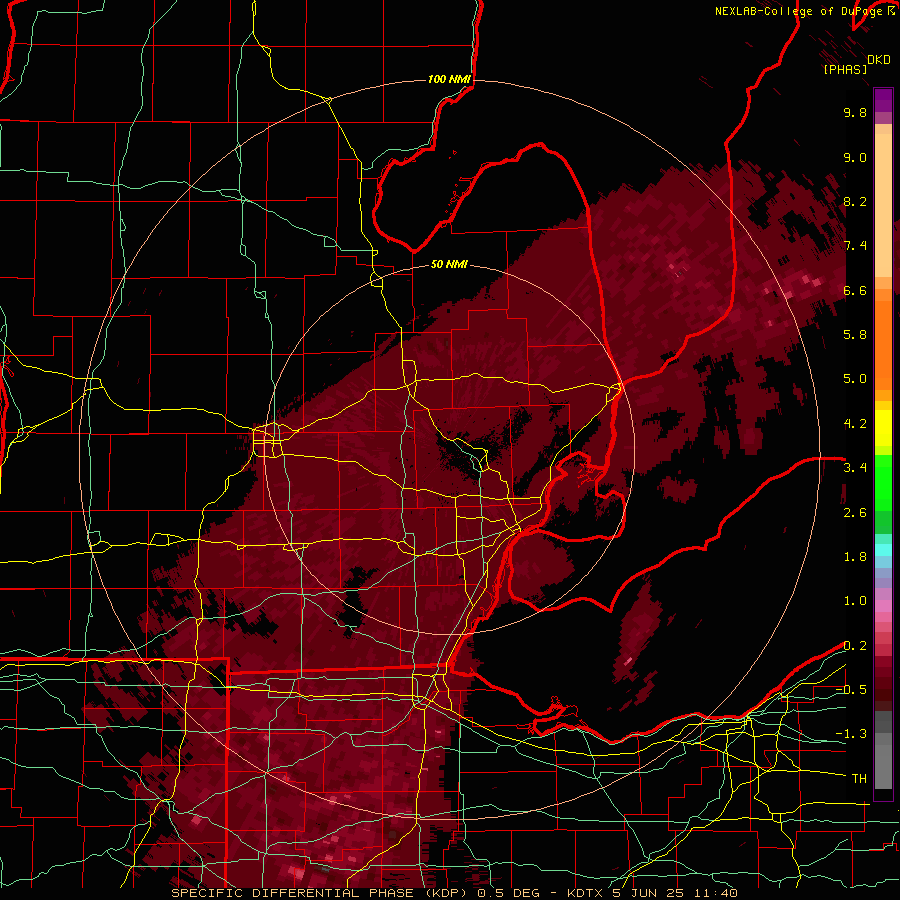
Task: Click the 1.0 scale value
Action: 855,601
